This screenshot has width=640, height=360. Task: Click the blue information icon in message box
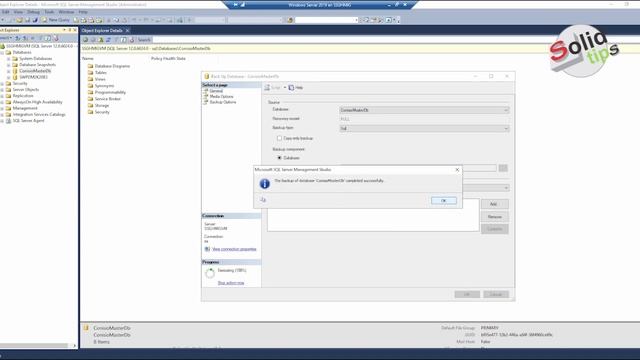pyautogui.click(x=264, y=184)
